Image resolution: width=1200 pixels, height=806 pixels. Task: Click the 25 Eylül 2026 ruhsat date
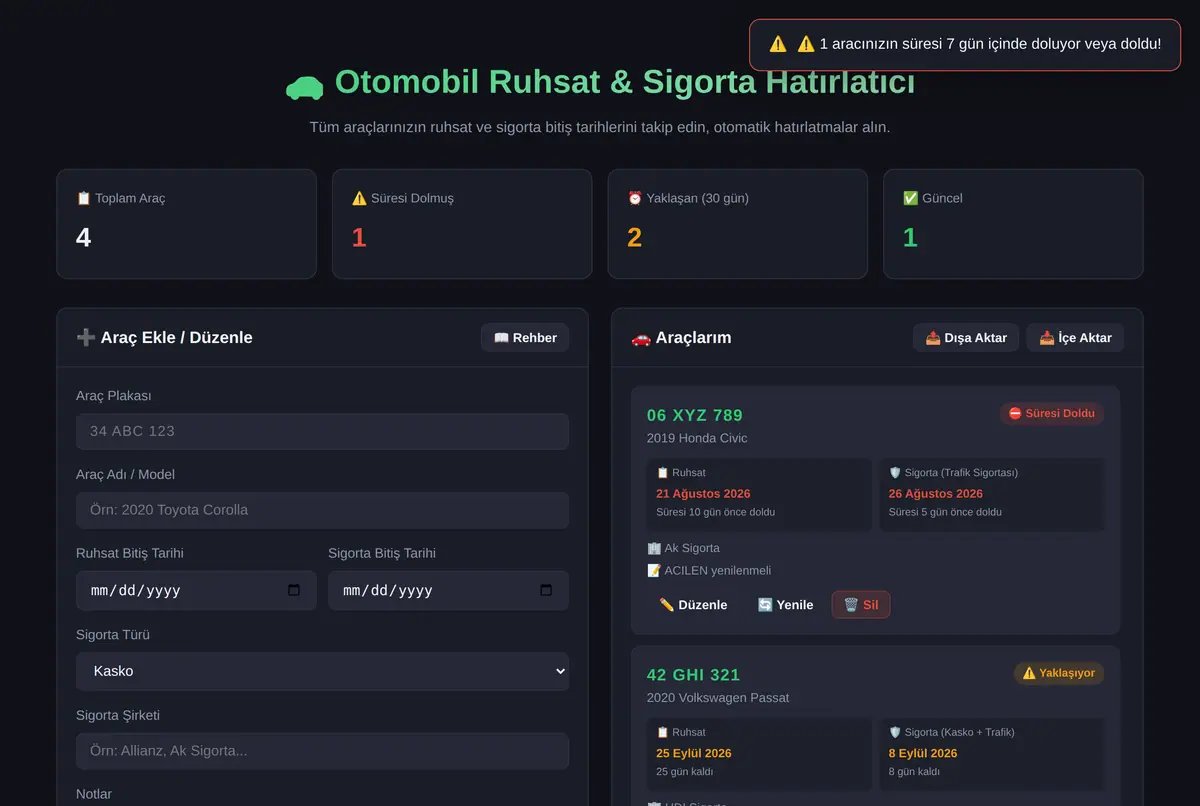[694, 753]
